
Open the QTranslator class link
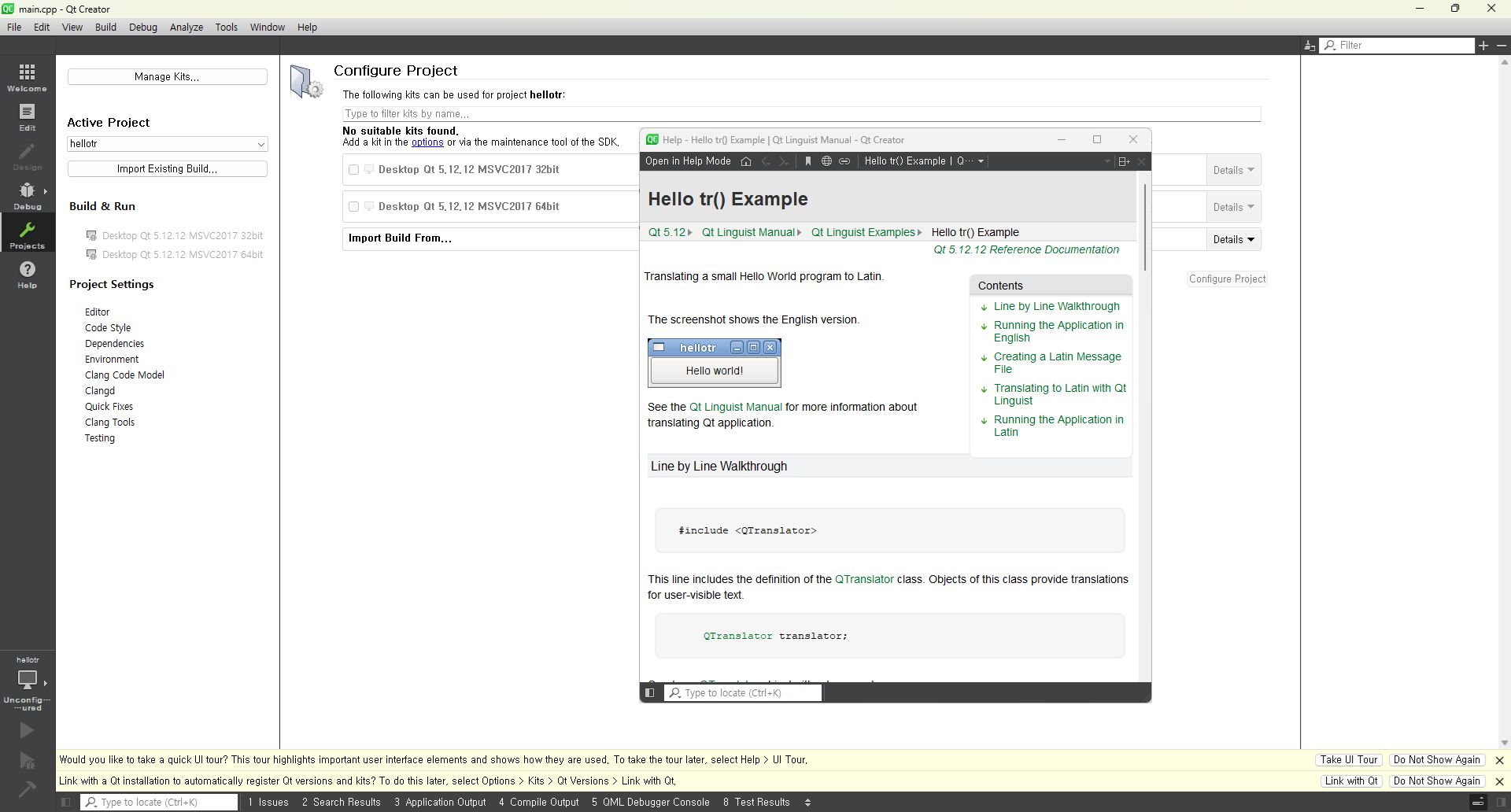coord(864,580)
